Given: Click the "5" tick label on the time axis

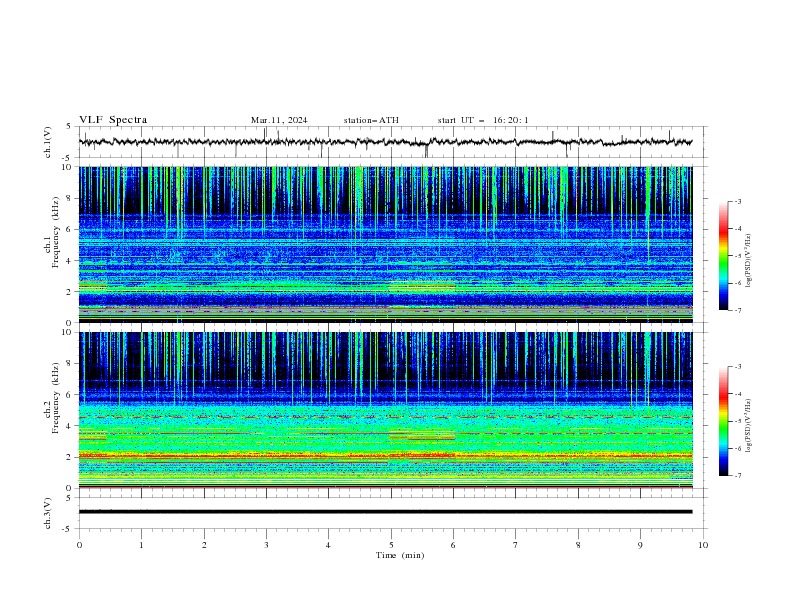Looking at the screenshot, I should click(x=391, y=545).
